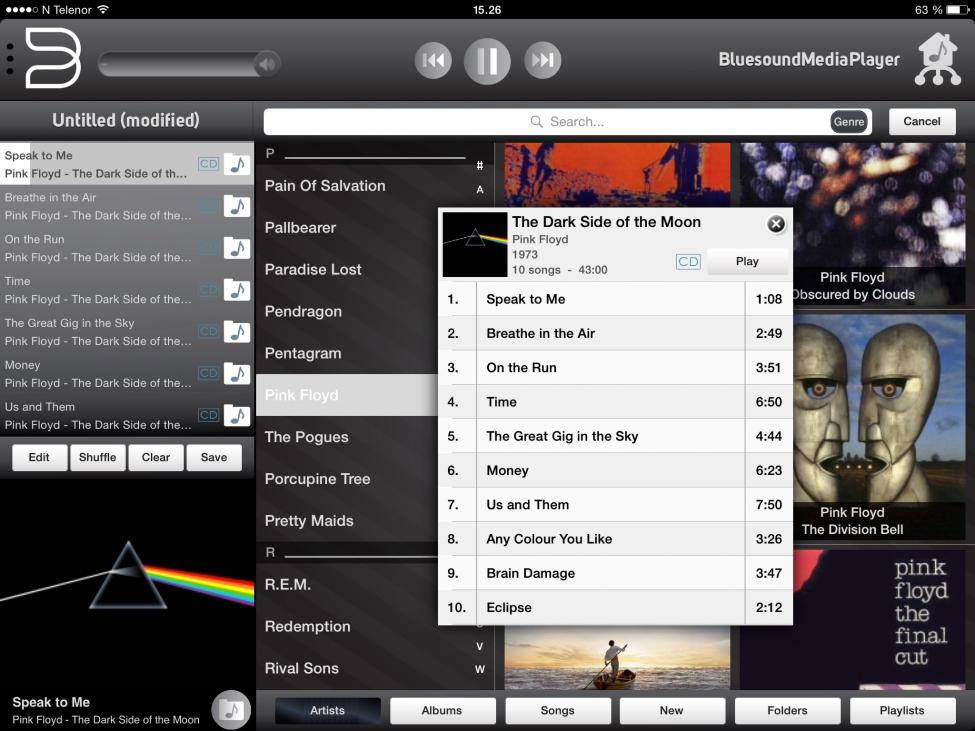Tap music note icon for Money queue row
This screenshot has height=731, width=975.
click(237, 374)
